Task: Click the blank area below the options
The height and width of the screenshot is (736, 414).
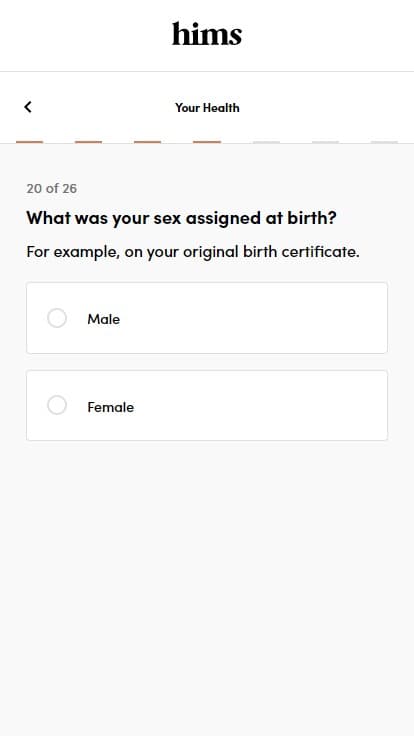Action: (207, 587)
